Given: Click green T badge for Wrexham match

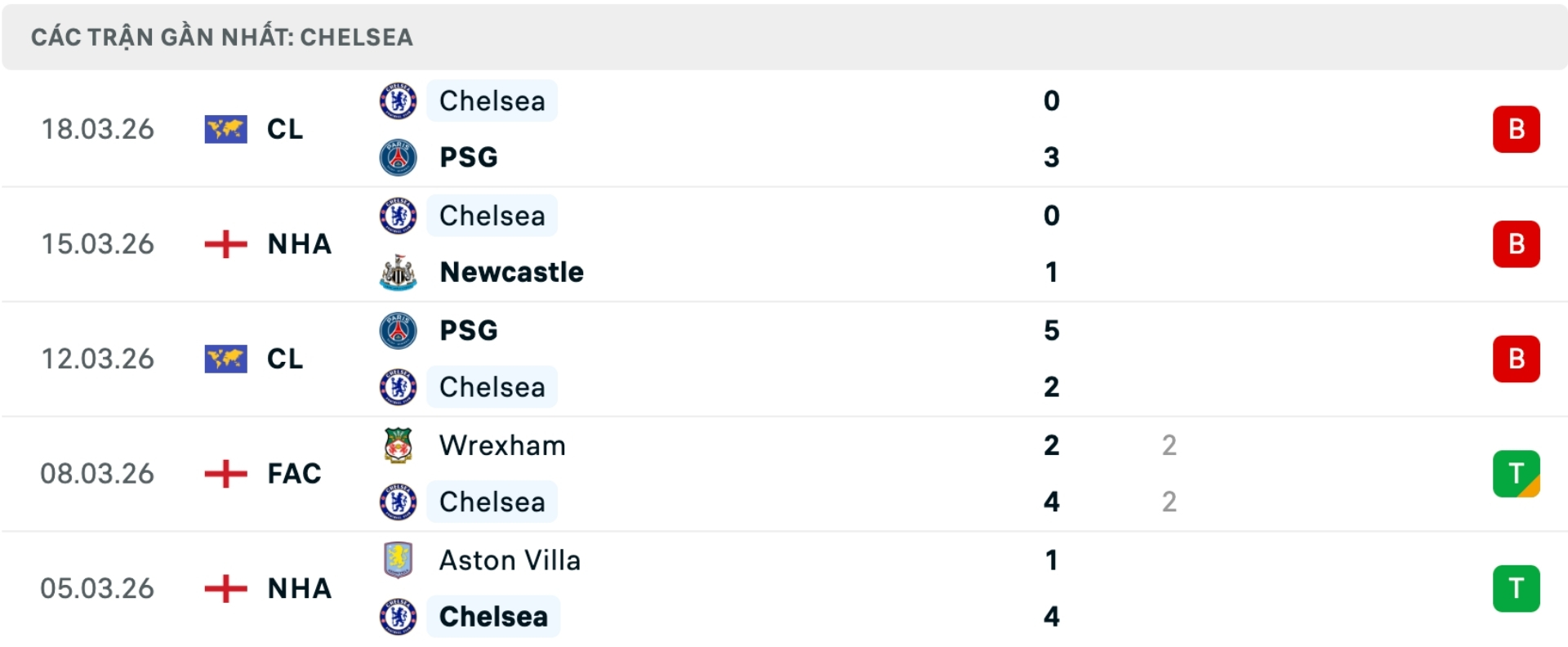Looking at the screenshot, I should coord(1516,474).
